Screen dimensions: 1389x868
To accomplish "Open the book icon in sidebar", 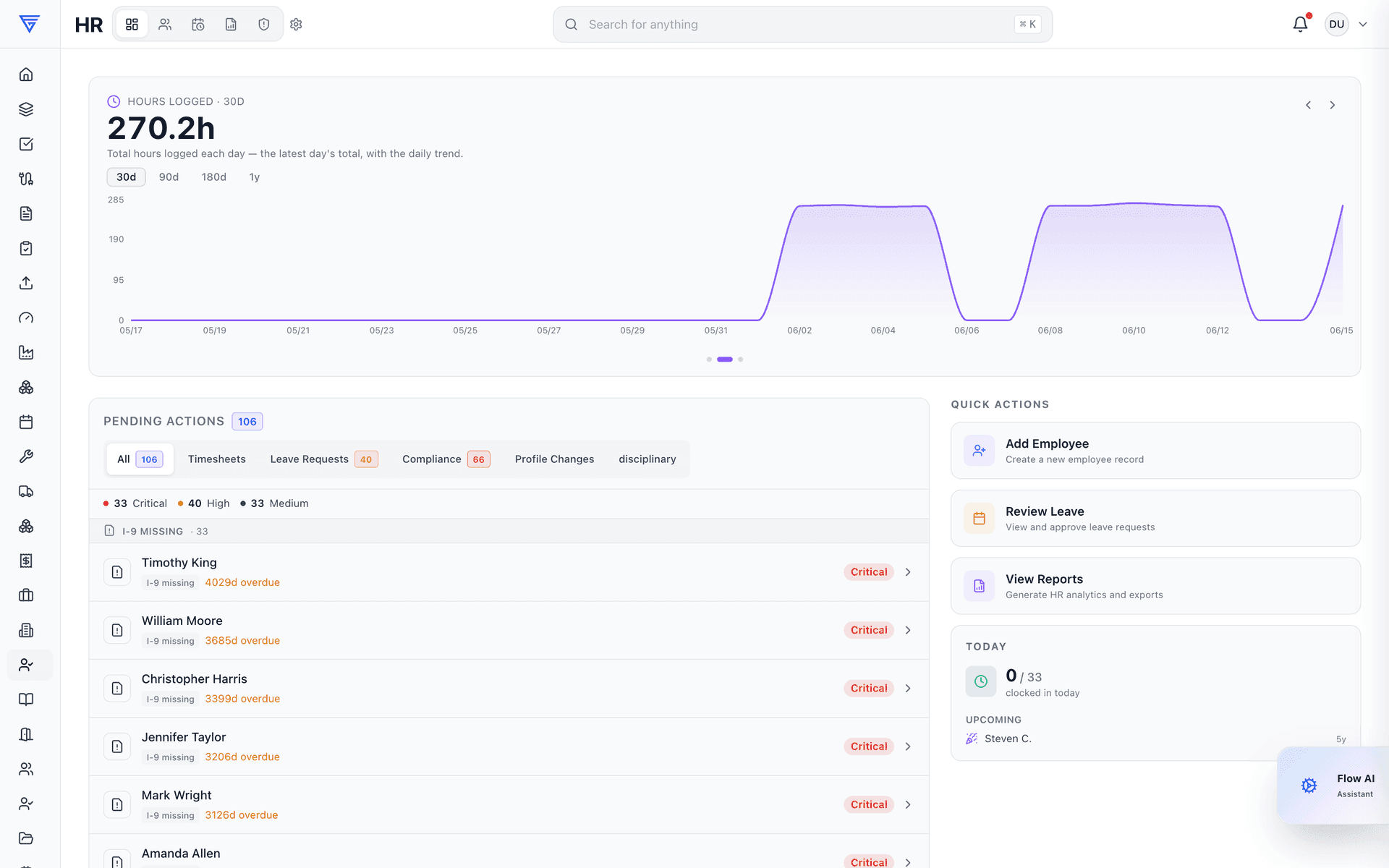I will pos(26,699).
